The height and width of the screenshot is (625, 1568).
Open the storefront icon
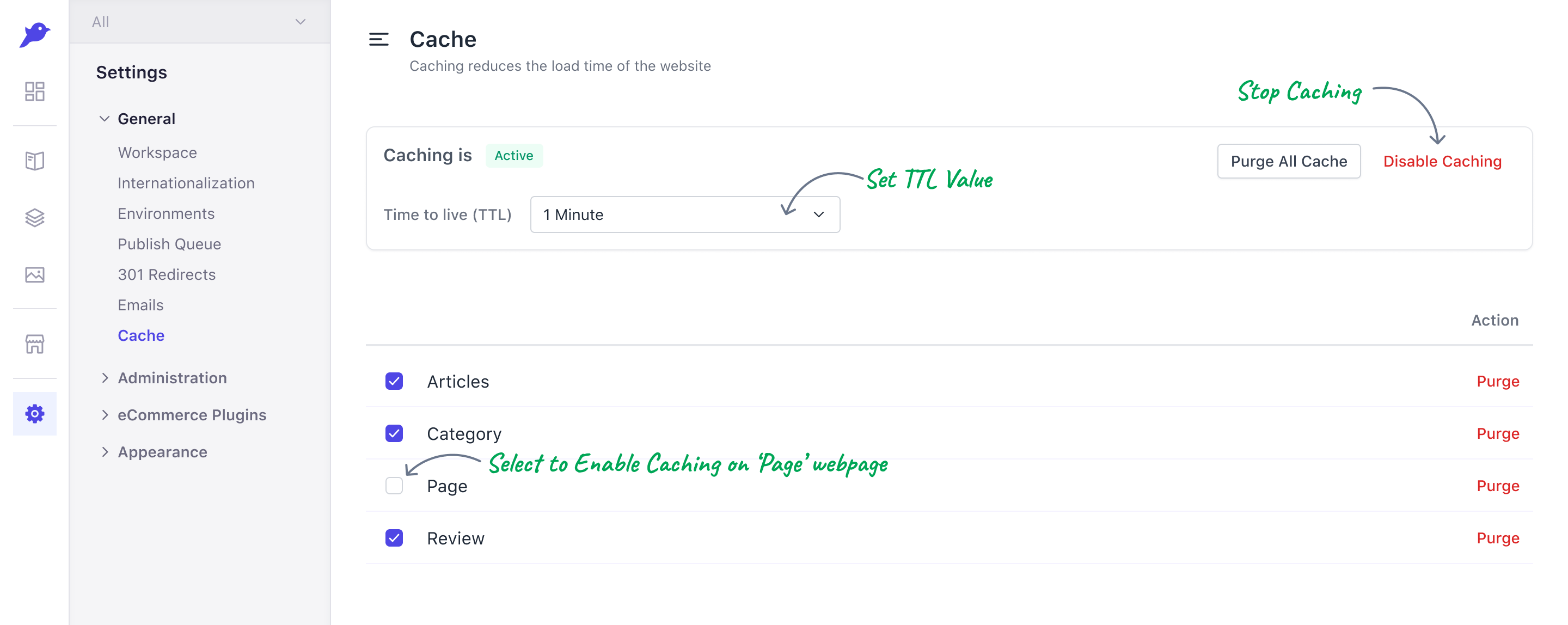pyautogui.click(x=35, y=344)
